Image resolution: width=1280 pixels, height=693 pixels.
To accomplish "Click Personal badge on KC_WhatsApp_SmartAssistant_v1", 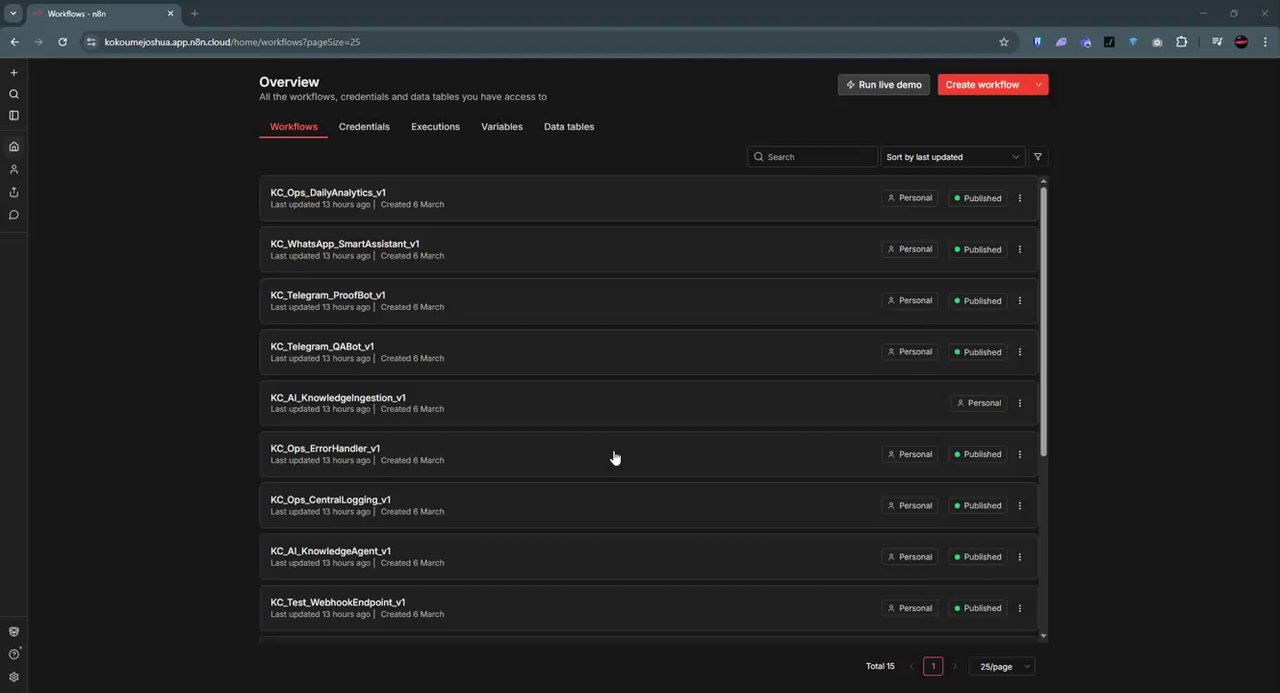I will point(910,249).
